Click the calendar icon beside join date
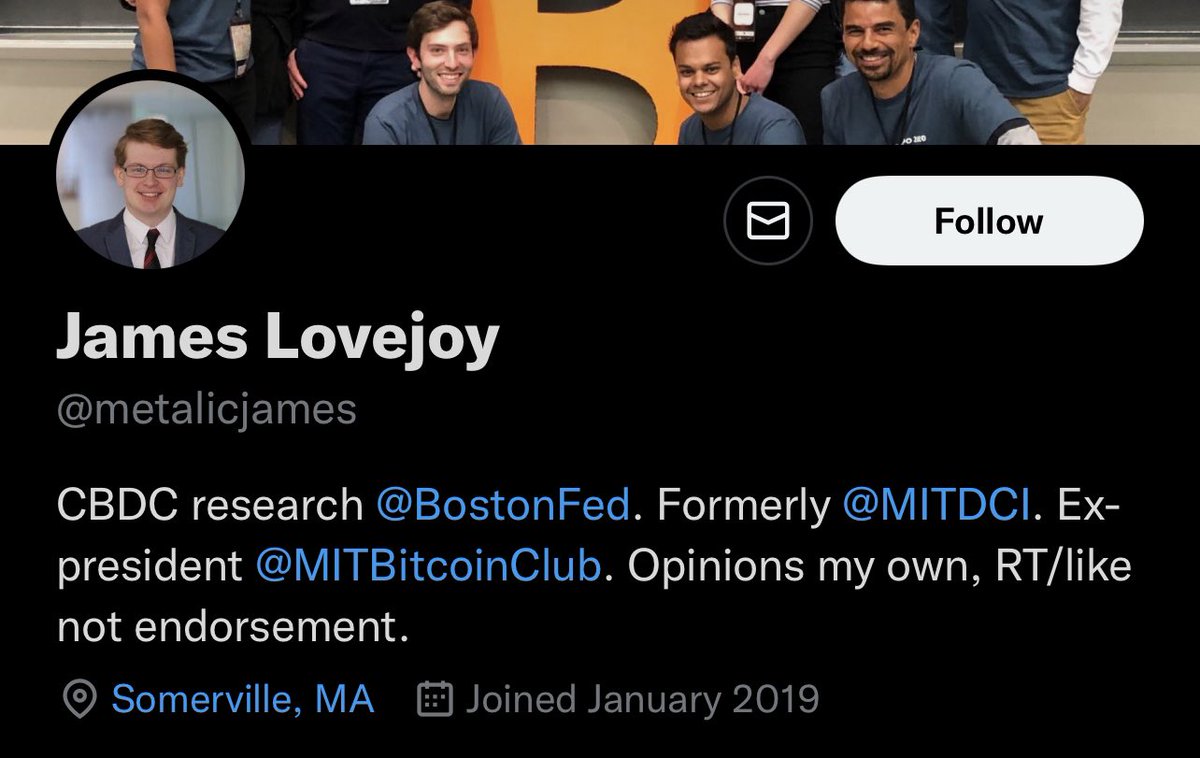Viewport: 1200px width, 758px height. pyautogui.click(x=435, y=699)
